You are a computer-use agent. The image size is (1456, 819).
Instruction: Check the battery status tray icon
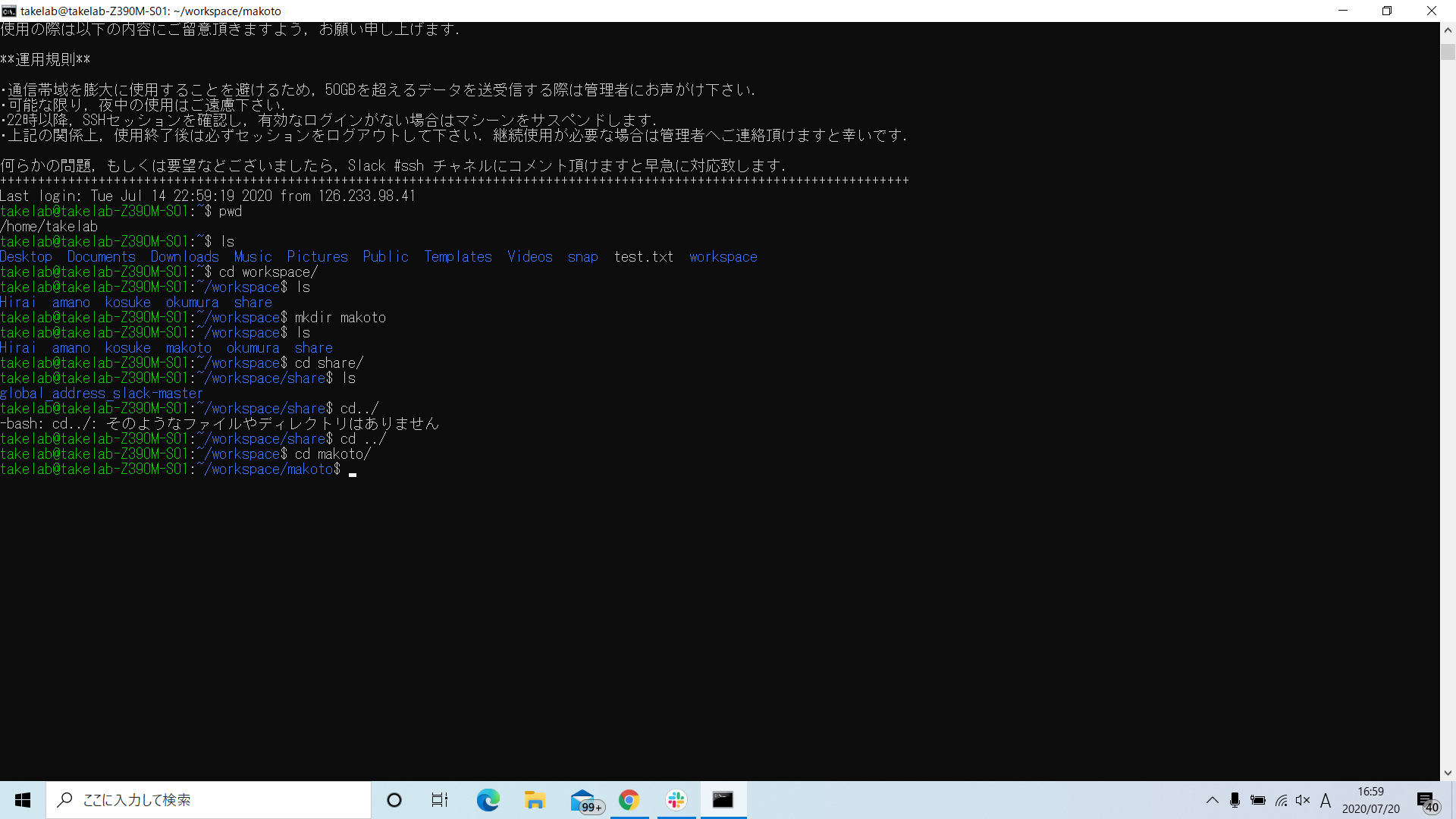click(x=1258, y=800)
